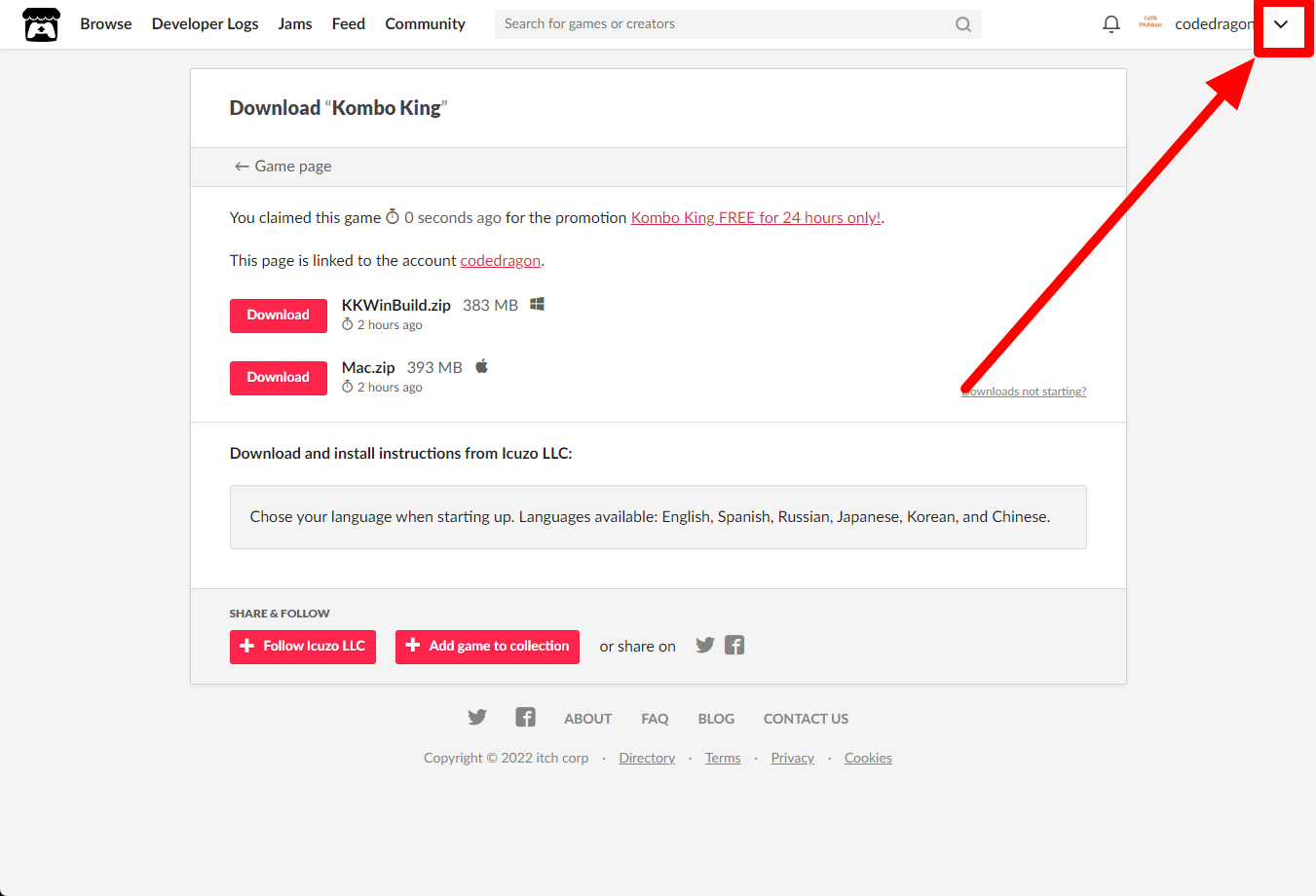
Task: Open the Kombo King FREE promotion link
Action: (x=756, y=218)
